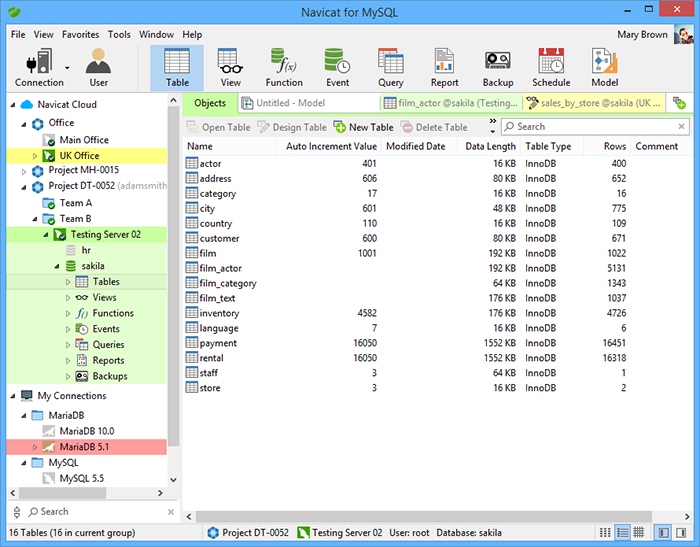
Task: Open the Model toolbar icon
Action: [x=604, y=68]
